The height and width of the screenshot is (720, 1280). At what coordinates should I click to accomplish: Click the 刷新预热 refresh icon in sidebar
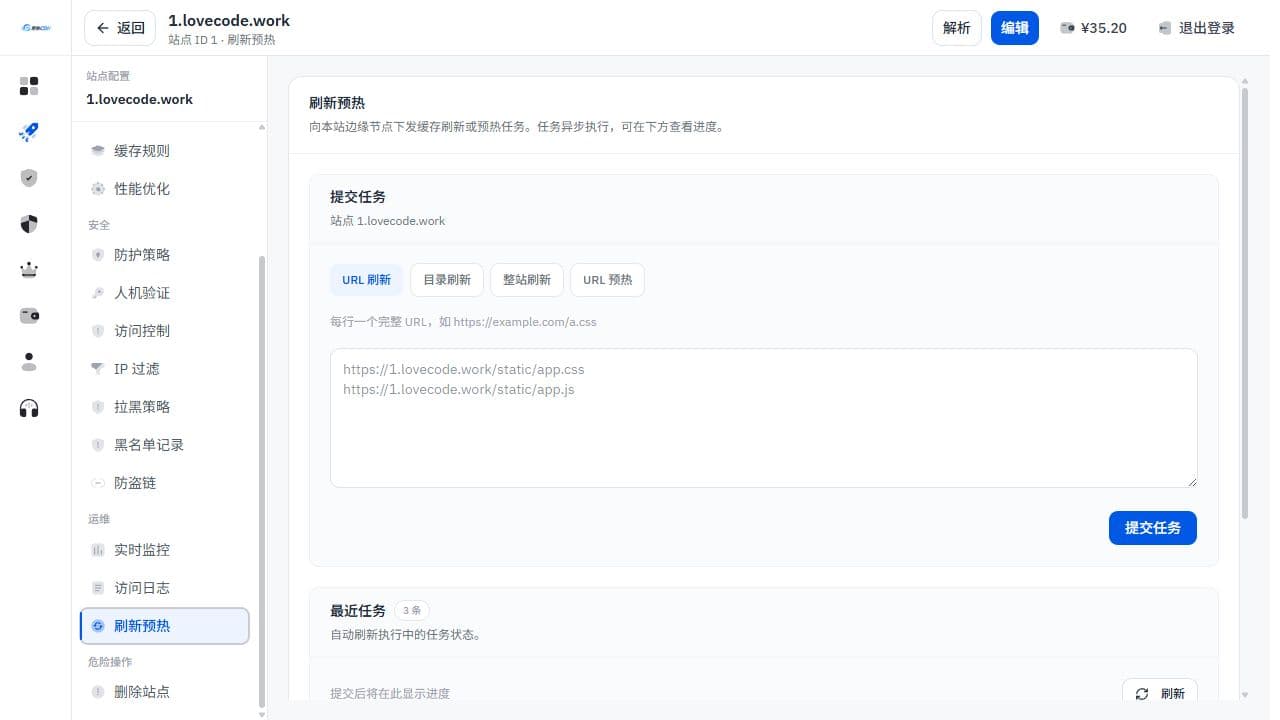[98, 626]
